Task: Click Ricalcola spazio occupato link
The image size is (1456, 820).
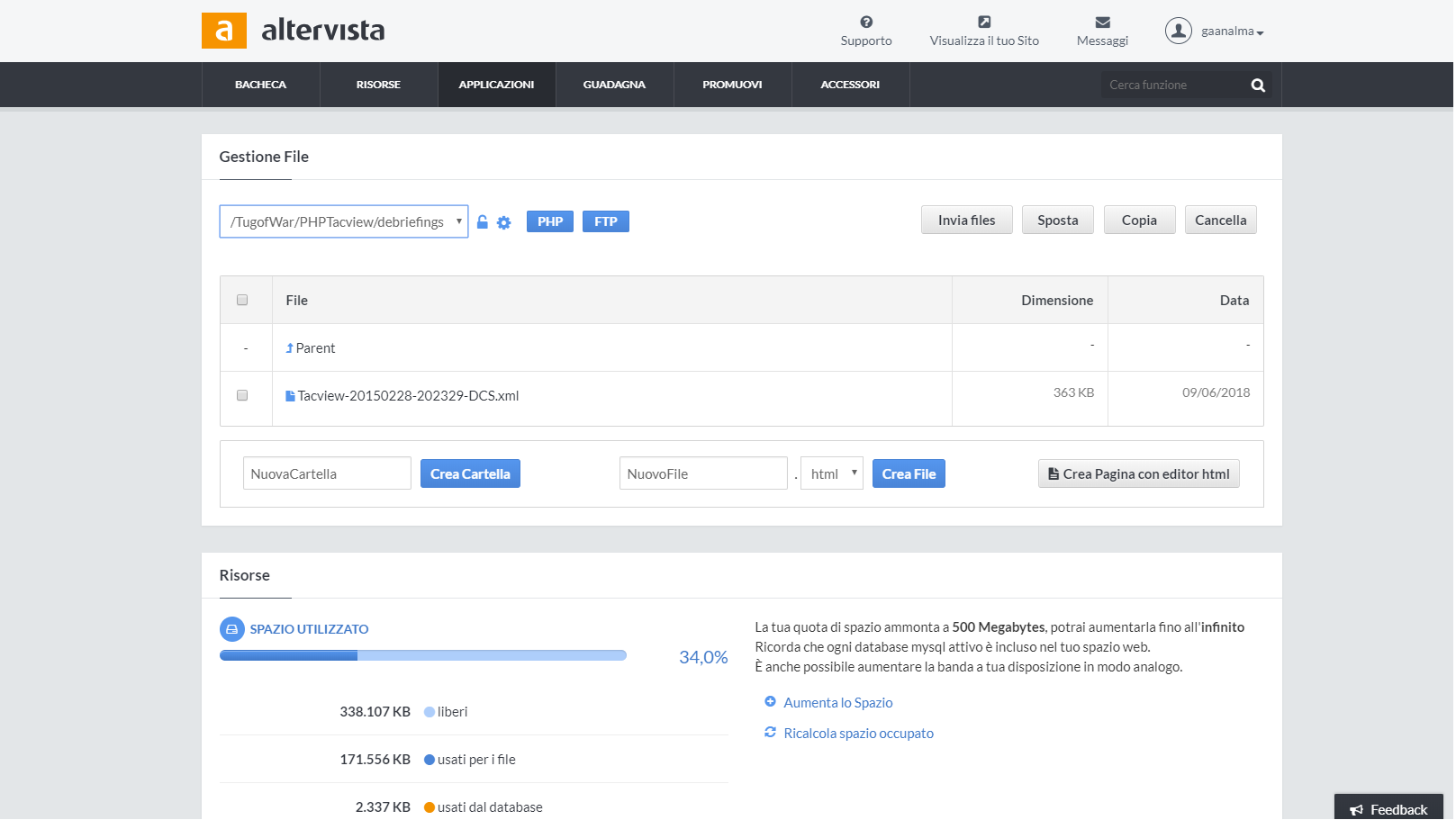Action: 859,734
